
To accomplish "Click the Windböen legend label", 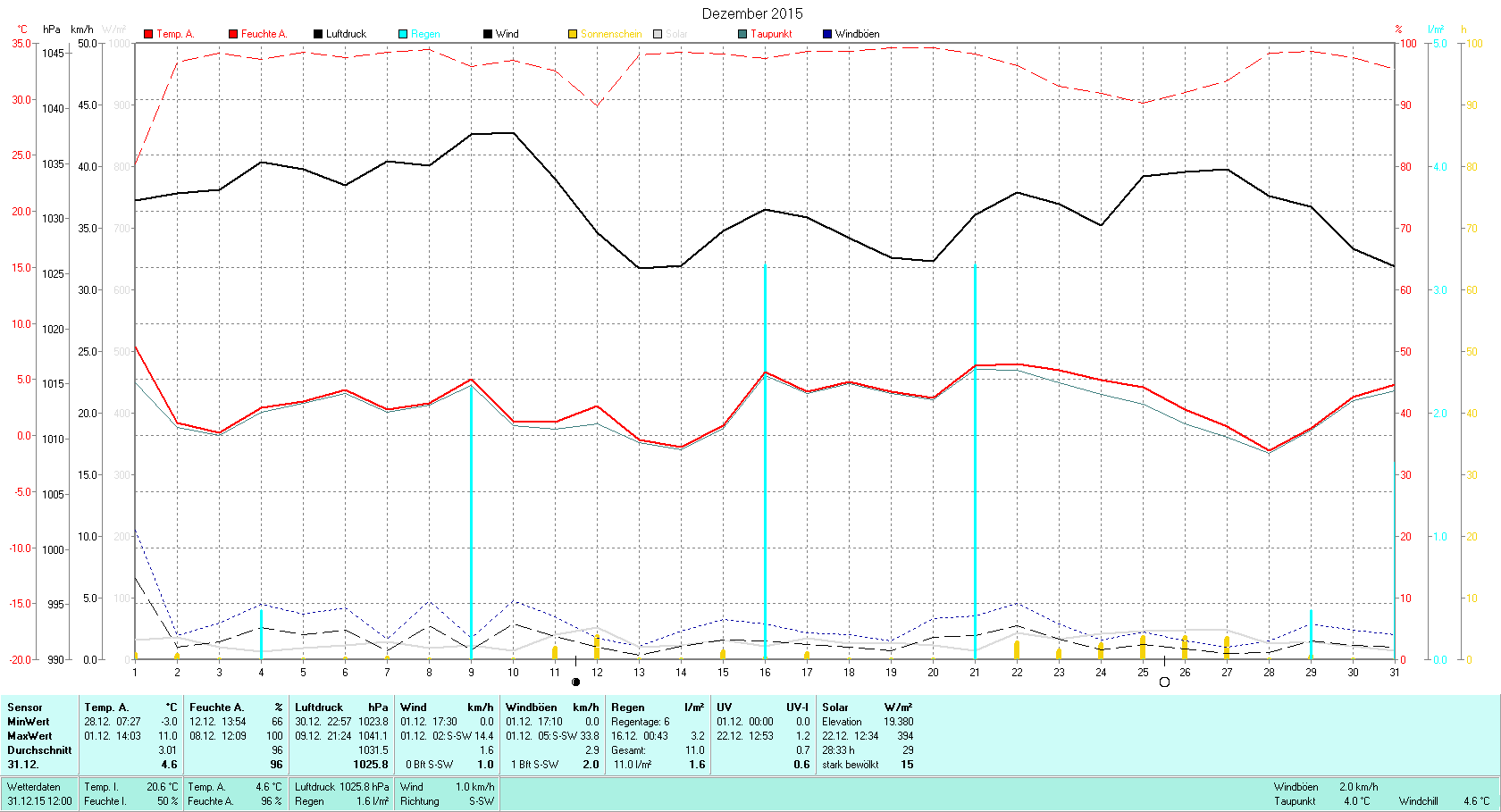I will click(857, 34).
